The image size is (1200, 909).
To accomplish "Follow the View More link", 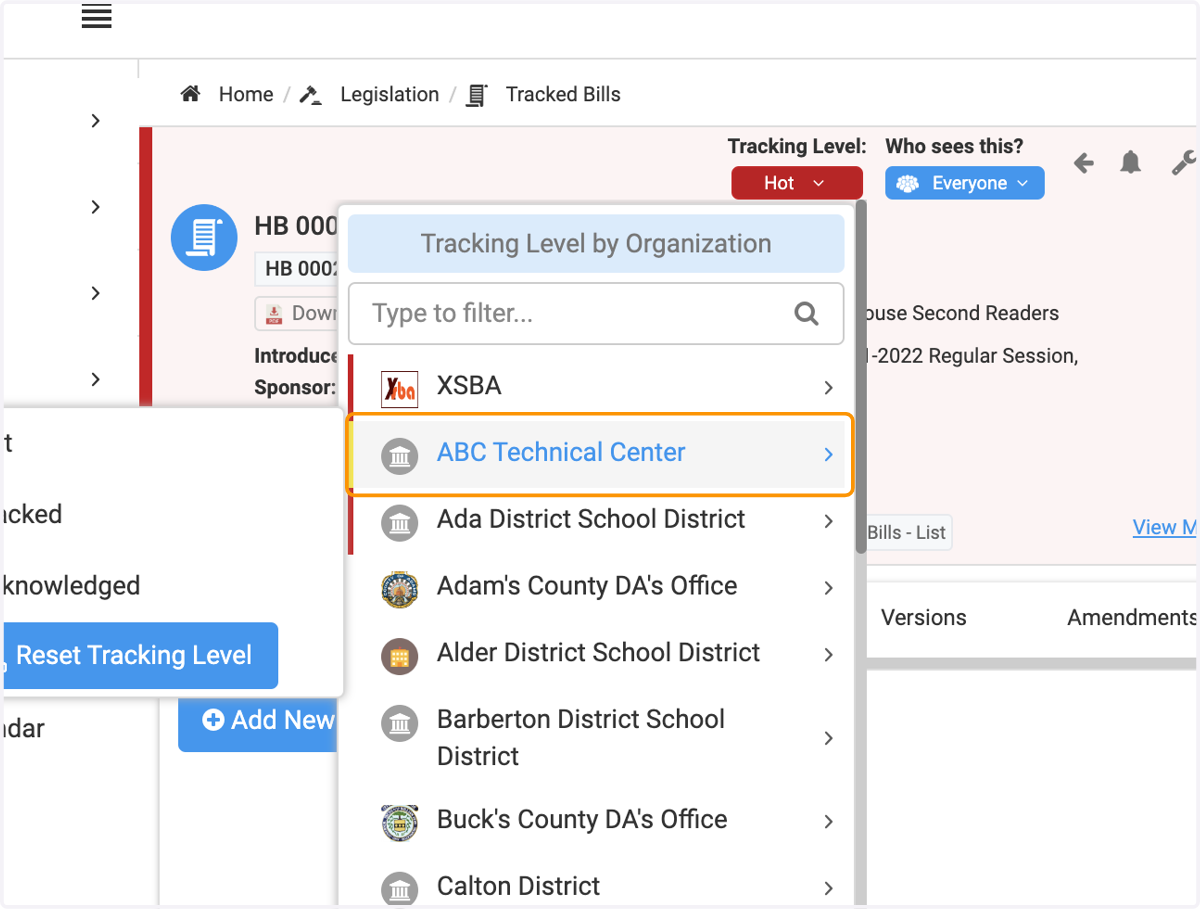I will pos(1165,528).
